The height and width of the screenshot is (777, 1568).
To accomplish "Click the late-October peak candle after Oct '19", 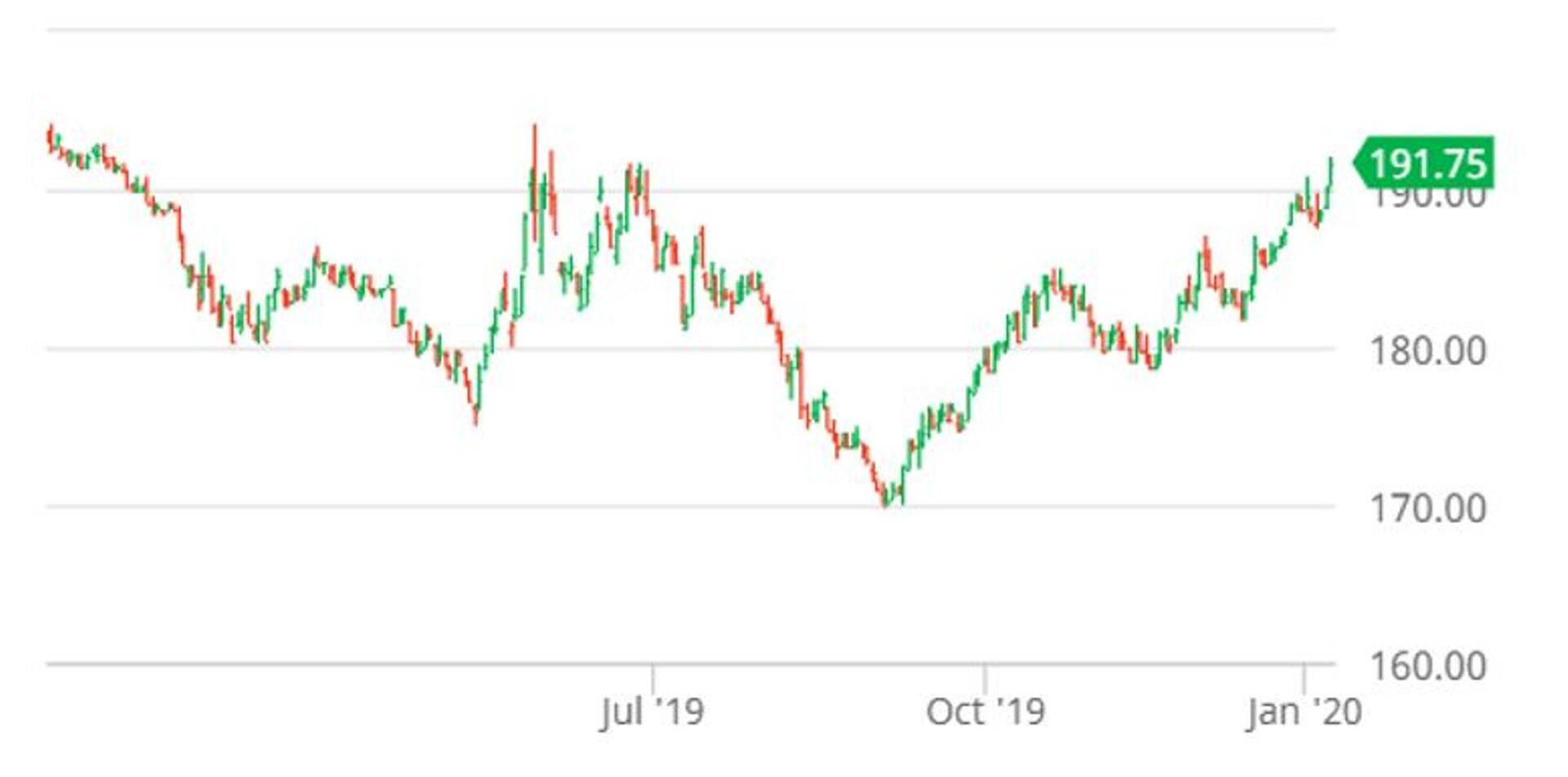I will tap(1055, 279).
